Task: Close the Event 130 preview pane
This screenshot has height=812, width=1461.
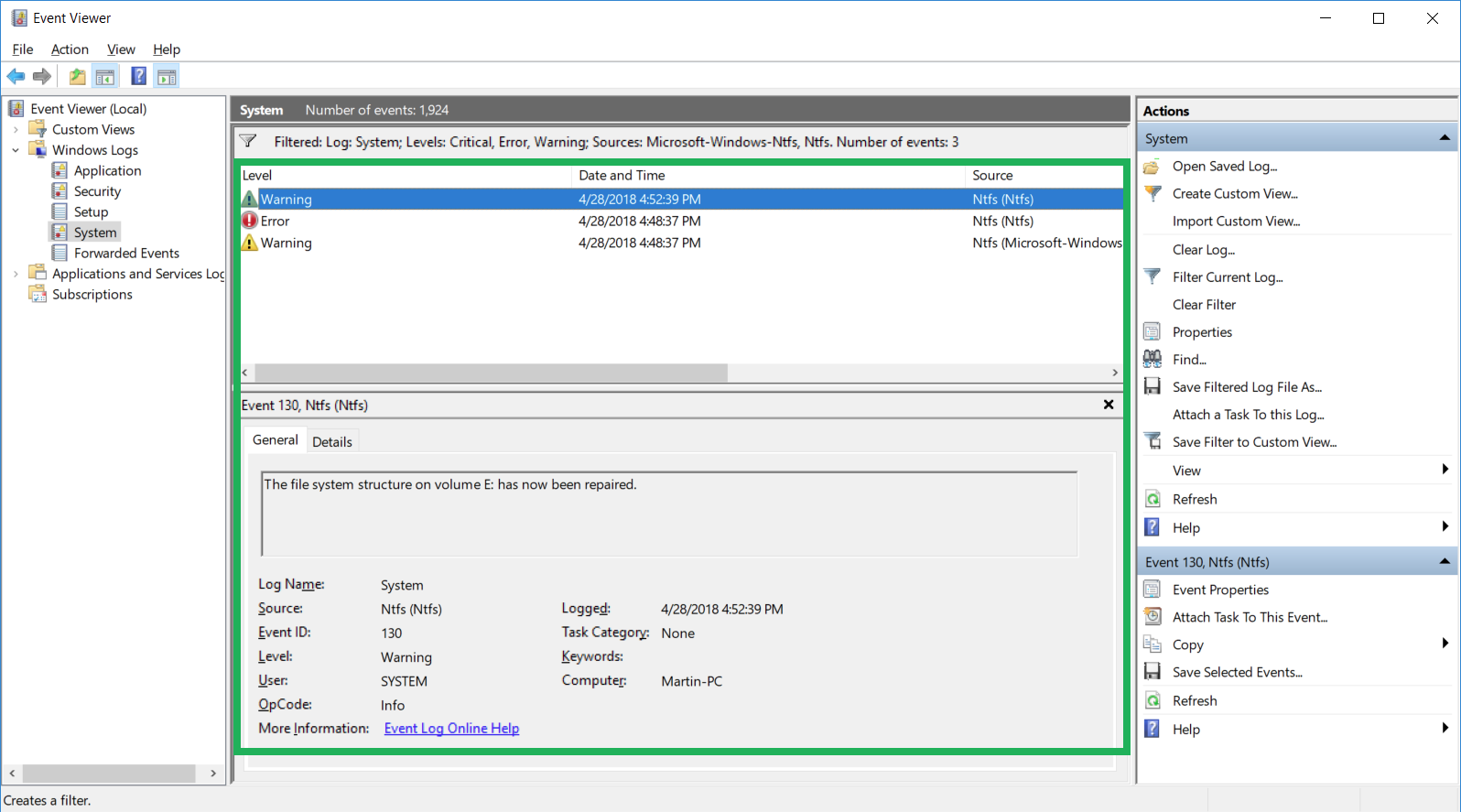Action: click(1109, 405)
